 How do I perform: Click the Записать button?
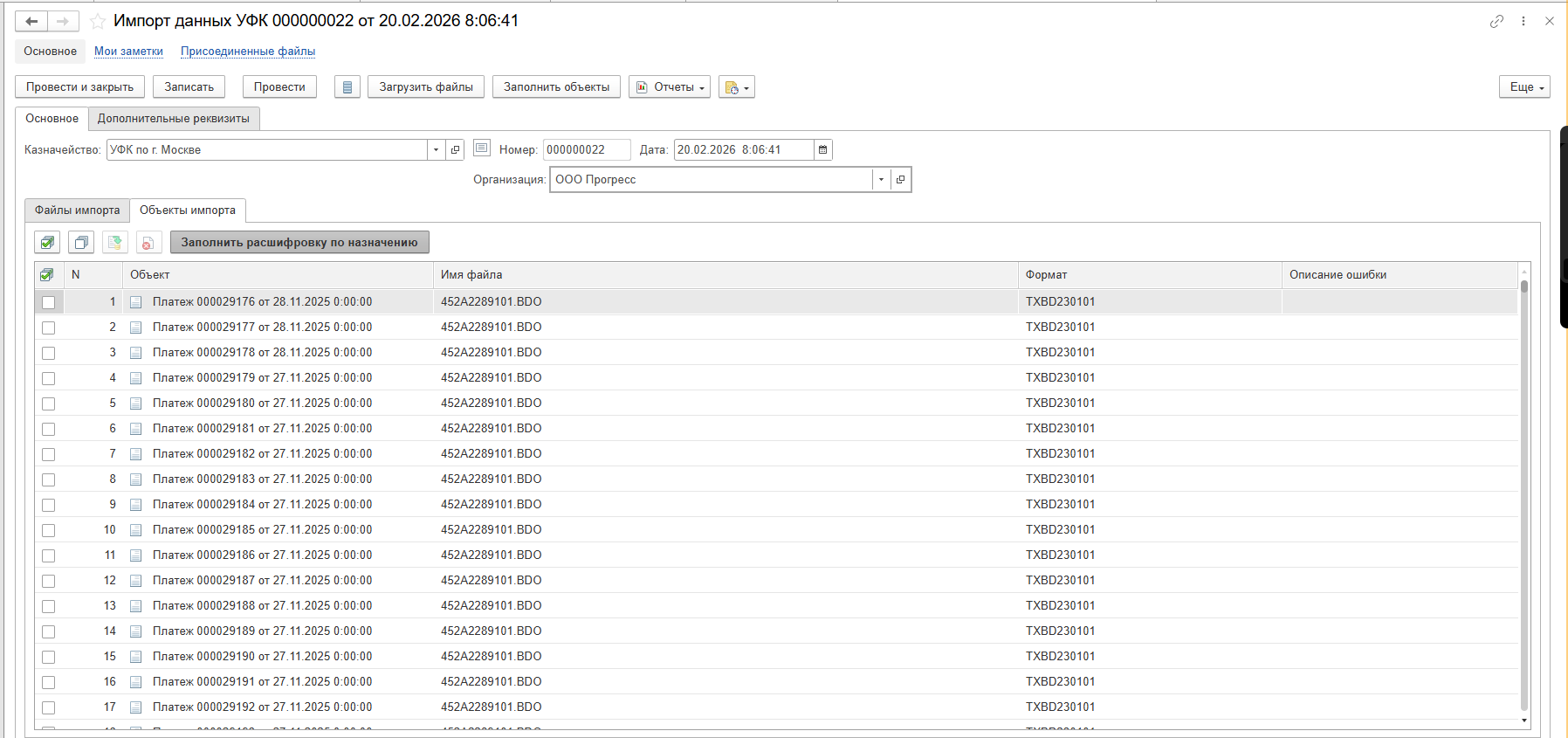pyautogui.click(x=189, y=87)
